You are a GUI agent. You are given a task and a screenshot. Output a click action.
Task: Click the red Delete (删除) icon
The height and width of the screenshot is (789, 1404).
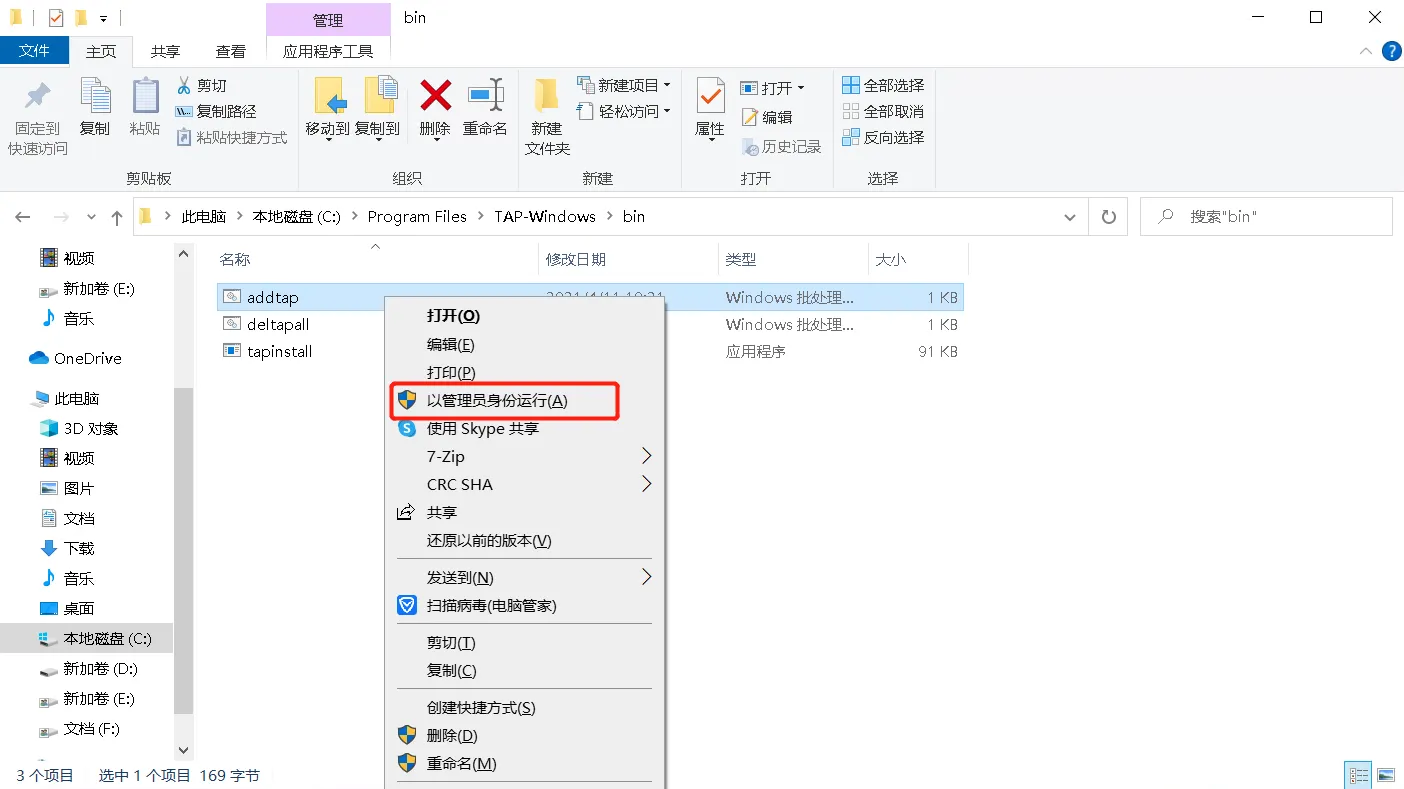(x=434, y=110)
